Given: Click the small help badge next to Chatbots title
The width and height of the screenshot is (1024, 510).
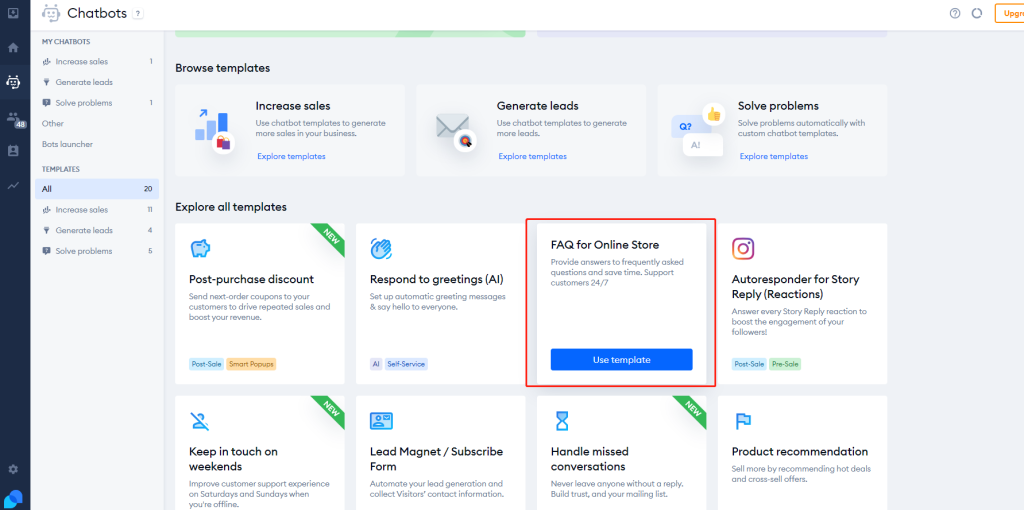Looking at the screenshot, I should click(137, 13).
